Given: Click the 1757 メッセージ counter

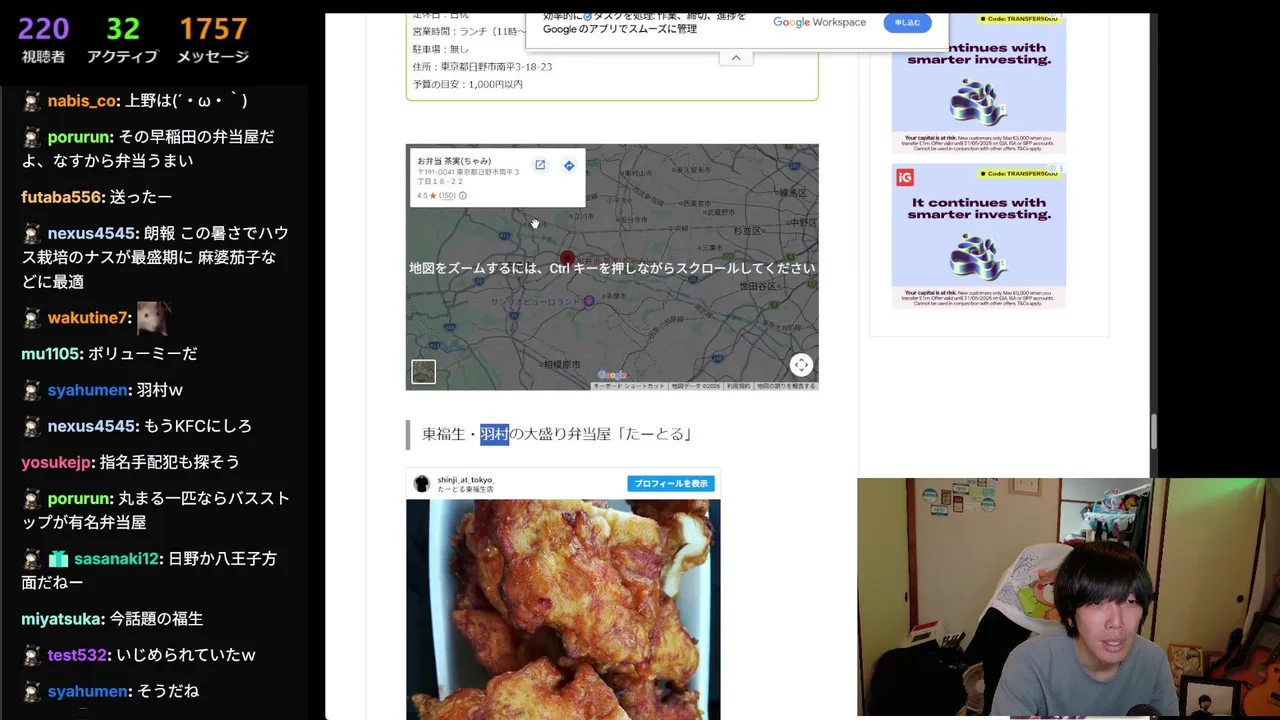Looking at the screenshot, I should point(213,40).
